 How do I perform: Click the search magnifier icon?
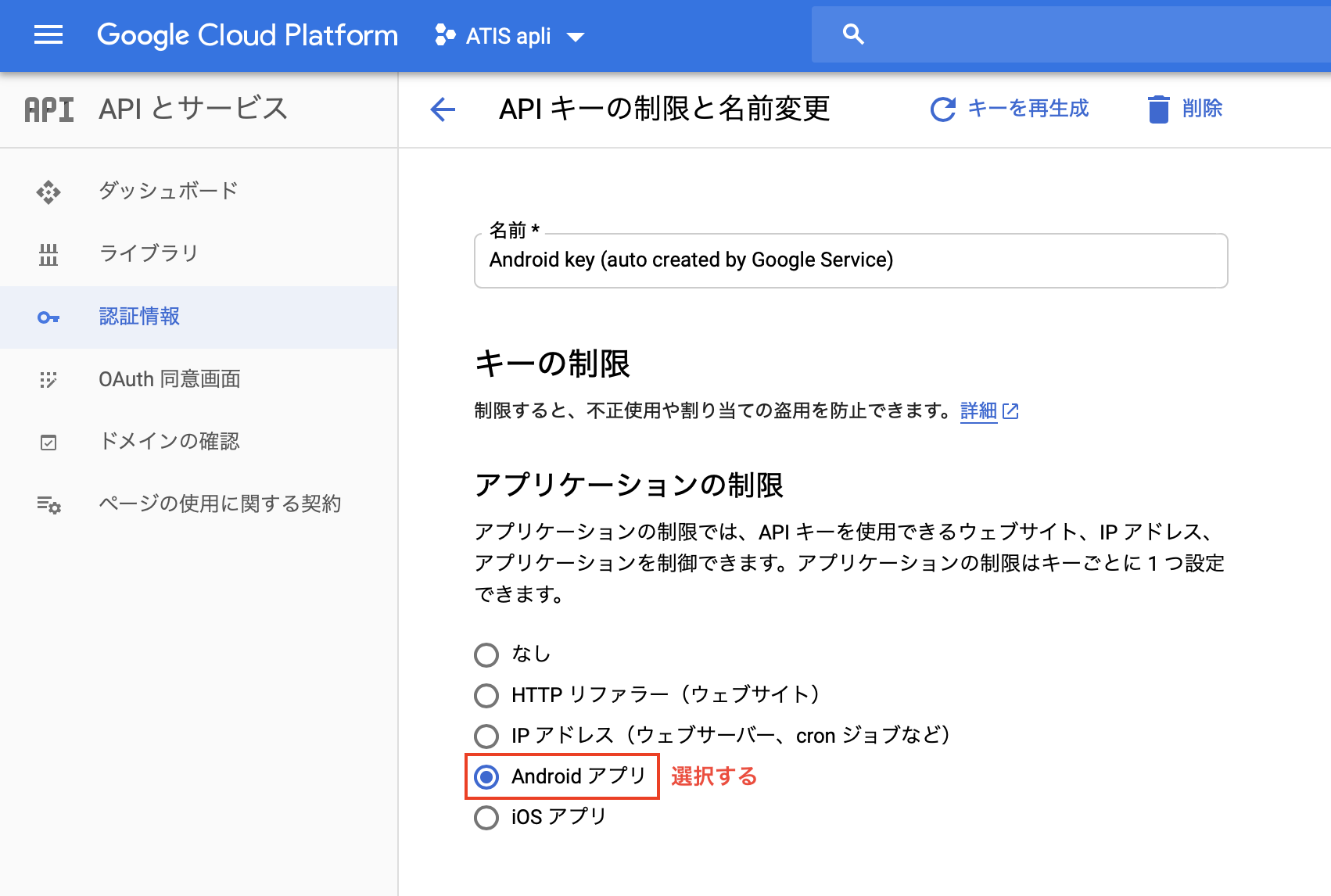tap(853, 34)
